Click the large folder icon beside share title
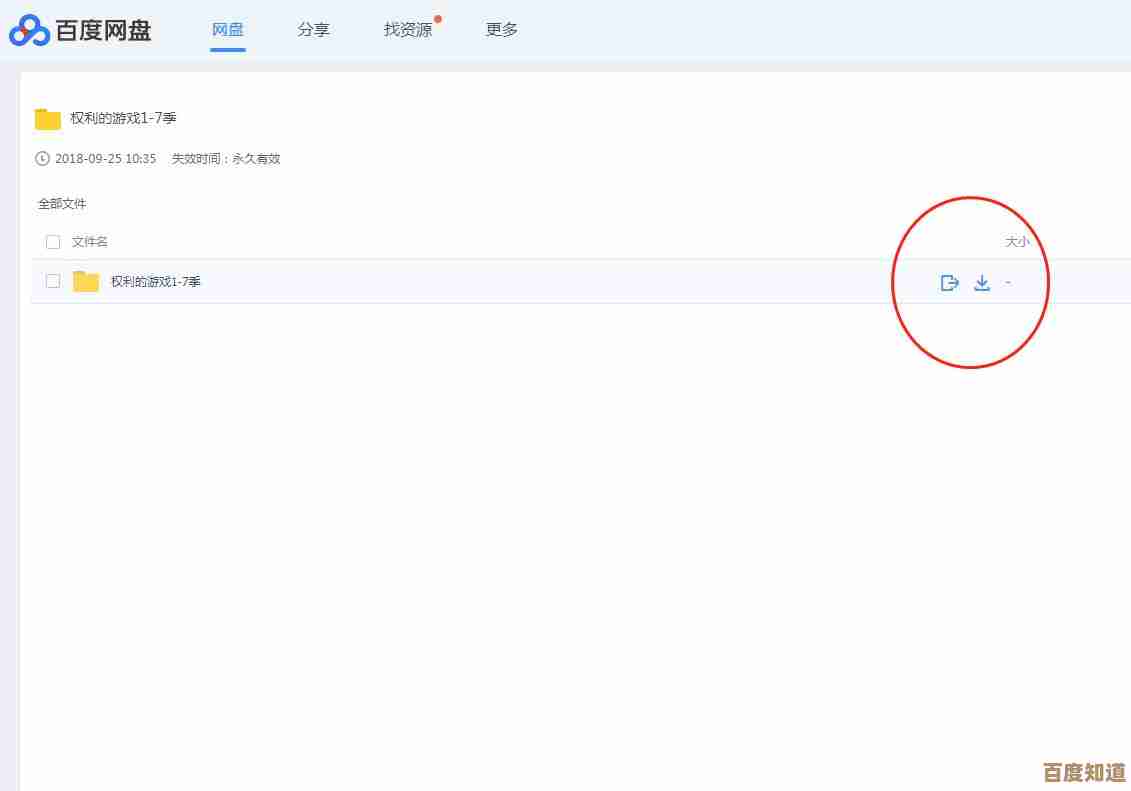The image size is (1131, 791). [x=48, y=119]
